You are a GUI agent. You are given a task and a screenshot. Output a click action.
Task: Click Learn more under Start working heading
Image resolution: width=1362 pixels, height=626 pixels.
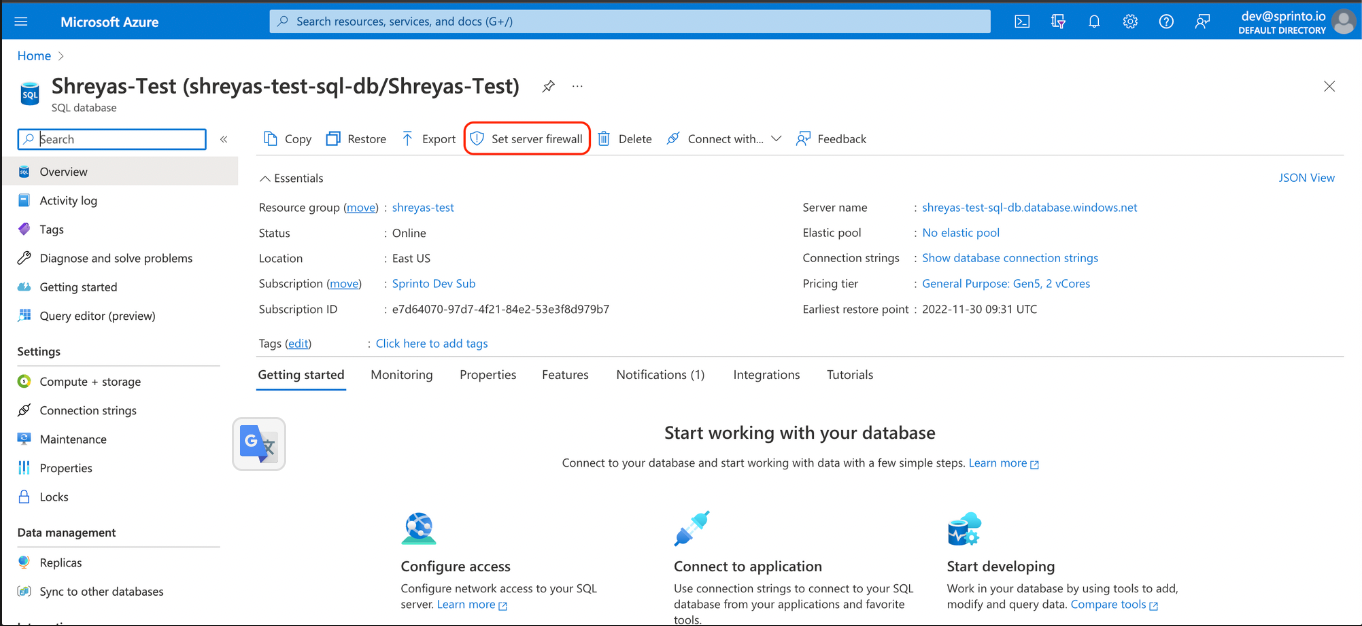pos(1004,464)
